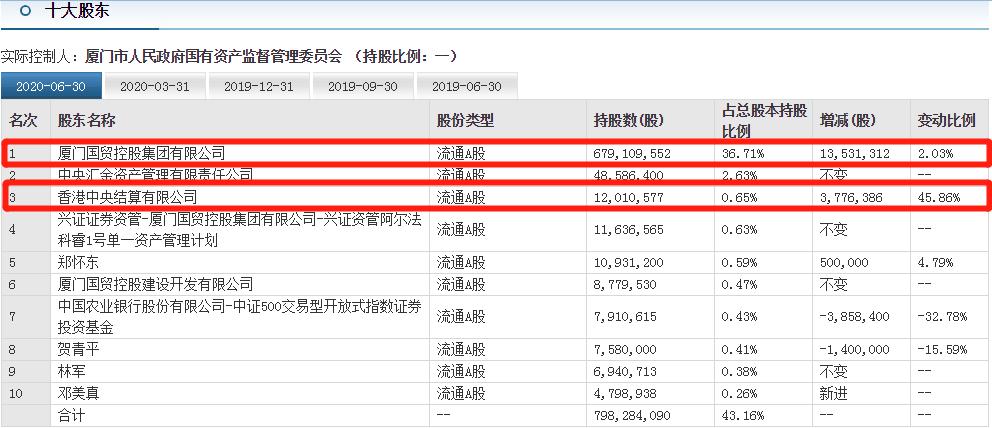This screenshot has width=992, height=428.
Task: Click total holdings 798,284,090
Action: click(631, 415)
